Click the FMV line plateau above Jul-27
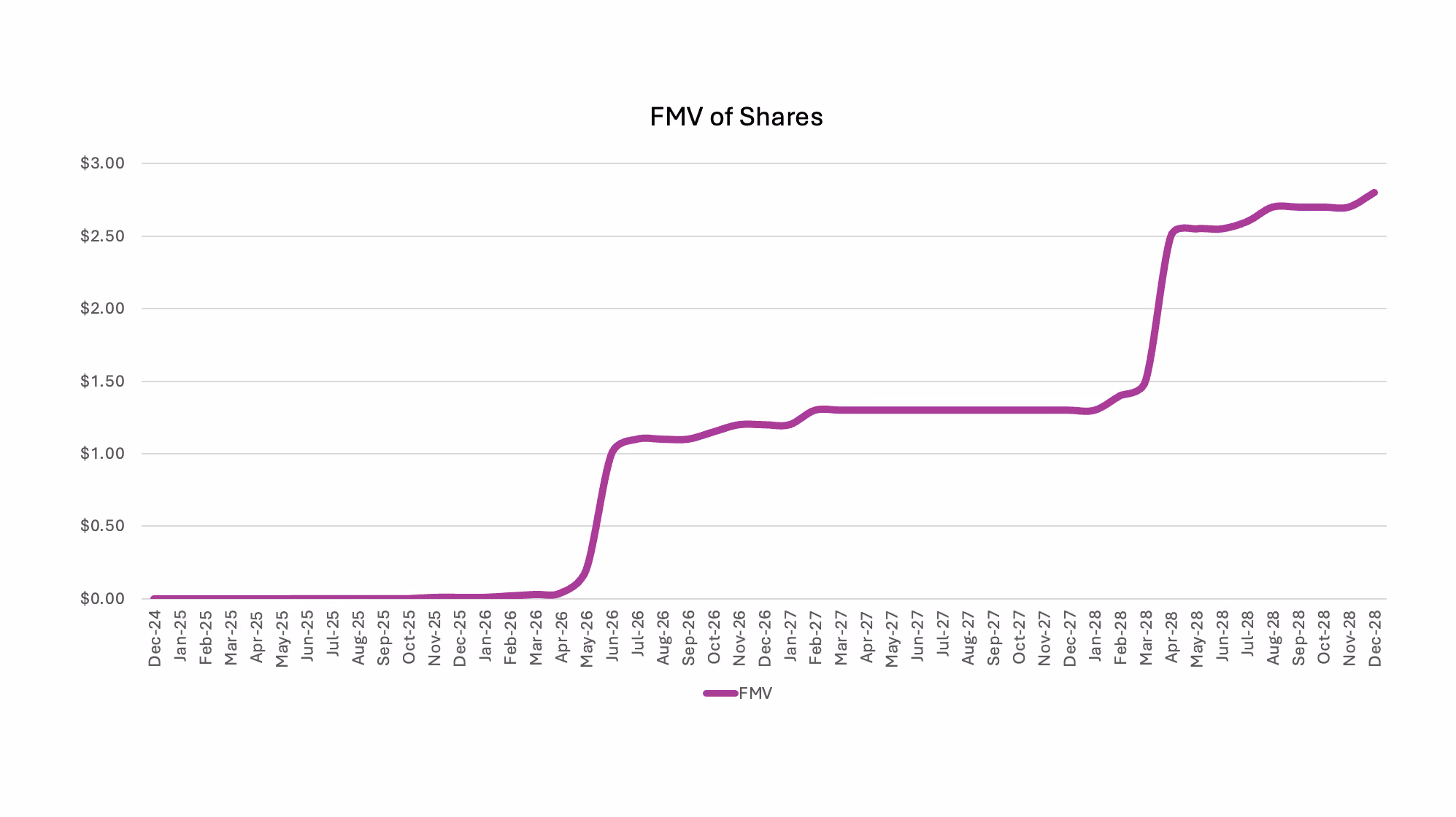 (x=943, y=410)
